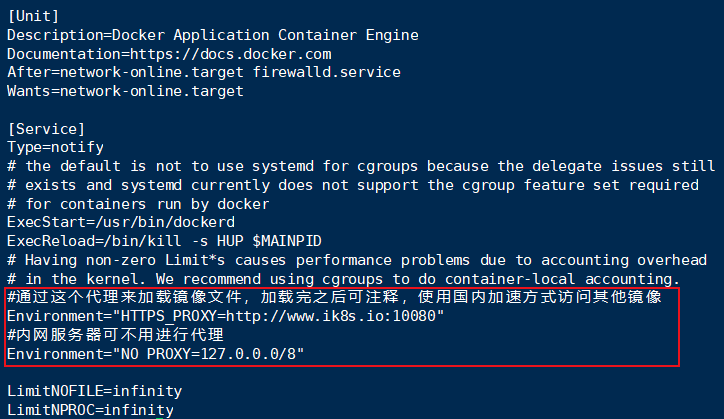Click the [Service] section header

click(x=46, y=129)
